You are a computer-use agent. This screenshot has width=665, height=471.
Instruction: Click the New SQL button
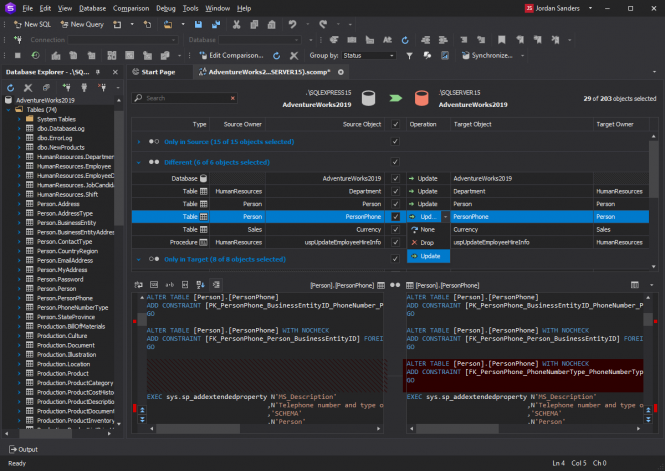[32, 25]
